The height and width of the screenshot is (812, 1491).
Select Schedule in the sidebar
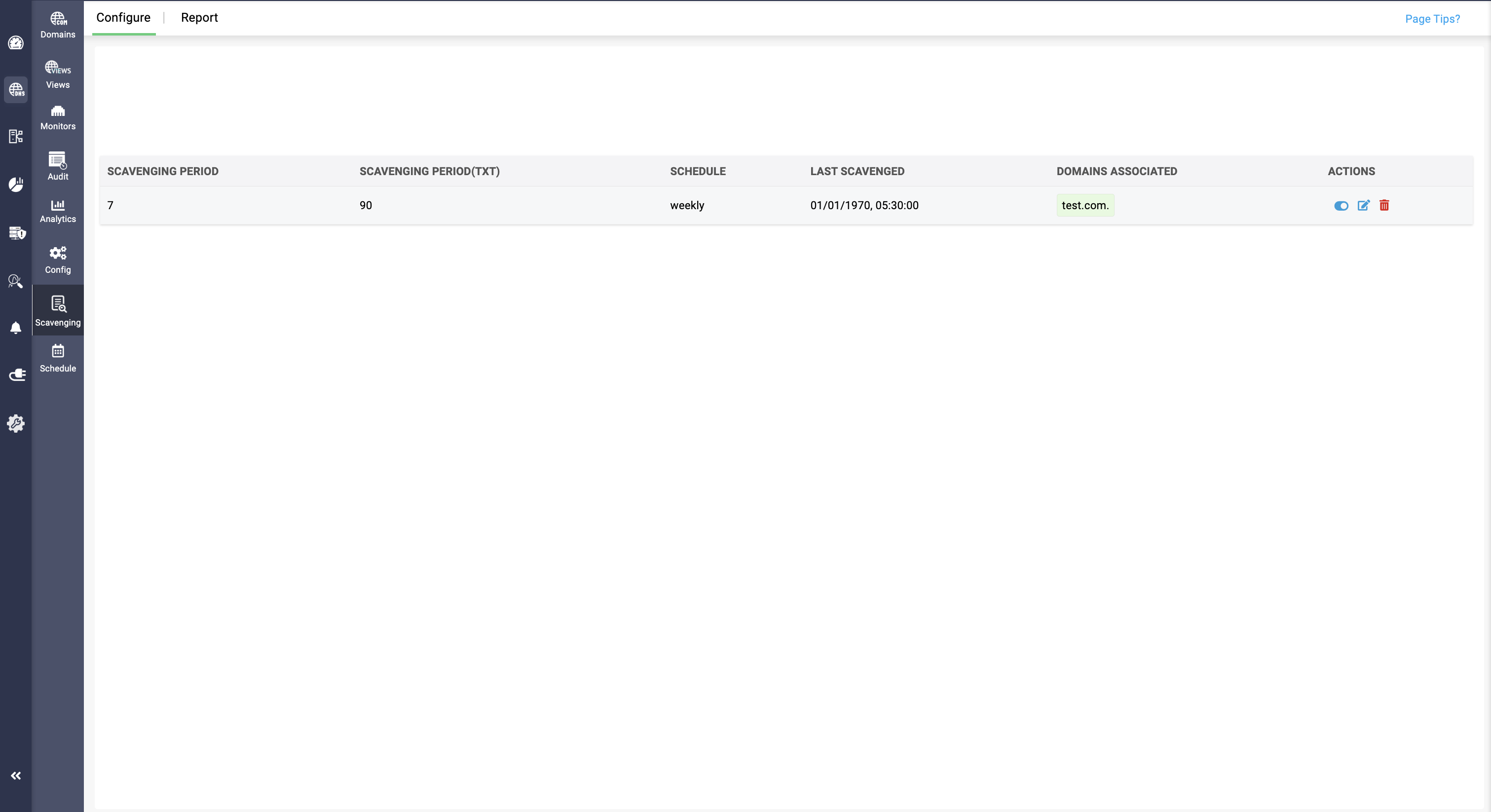58,358
